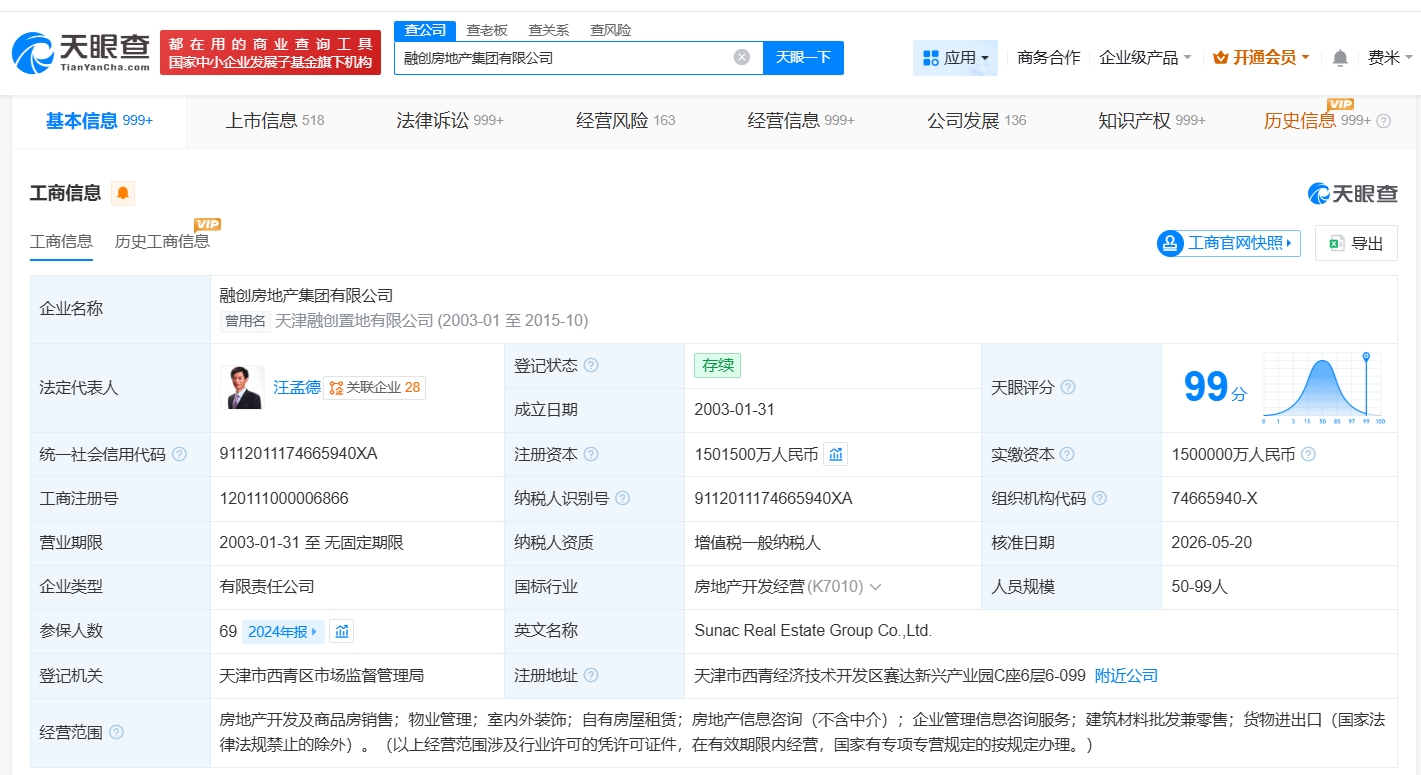Click the help icon after 1500000万人民币
The height and width of the screenshot is (775, 1421).
[1308, 454]
